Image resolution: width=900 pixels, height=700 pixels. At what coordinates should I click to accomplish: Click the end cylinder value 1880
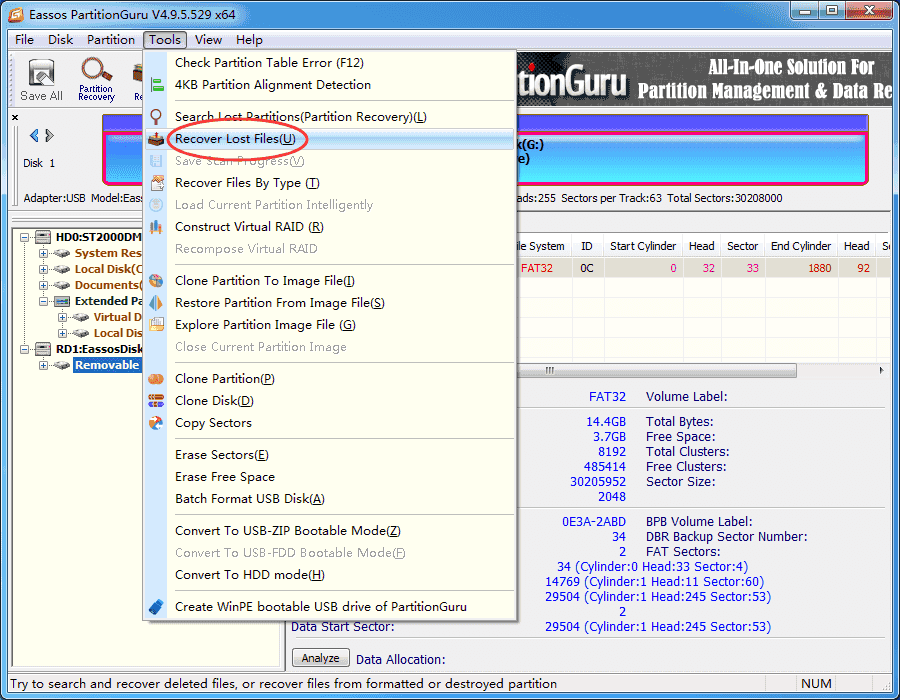click(820, 268)
